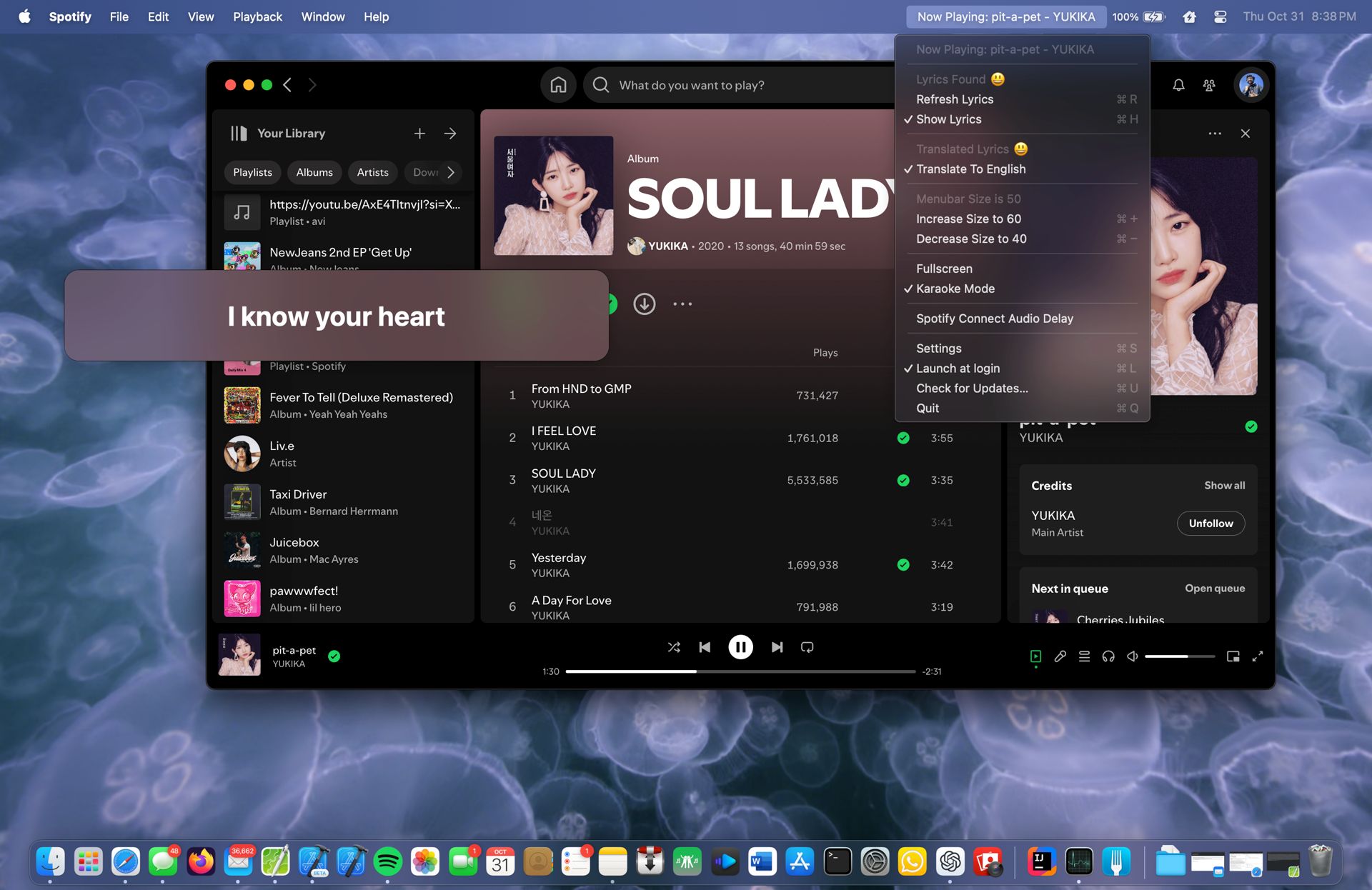Unfollow YUKIKA in the Credits panel

point(1211,523)
